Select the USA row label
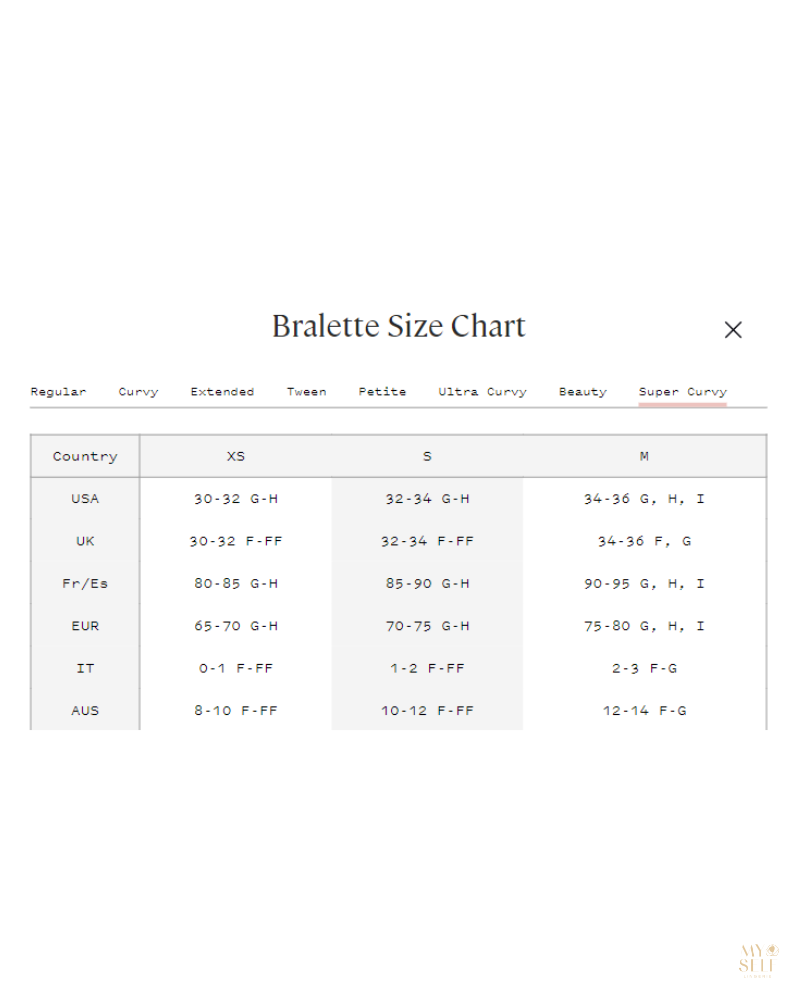Image resolution: width=800 pixels, height=1000 pixels. pos(85,499)
